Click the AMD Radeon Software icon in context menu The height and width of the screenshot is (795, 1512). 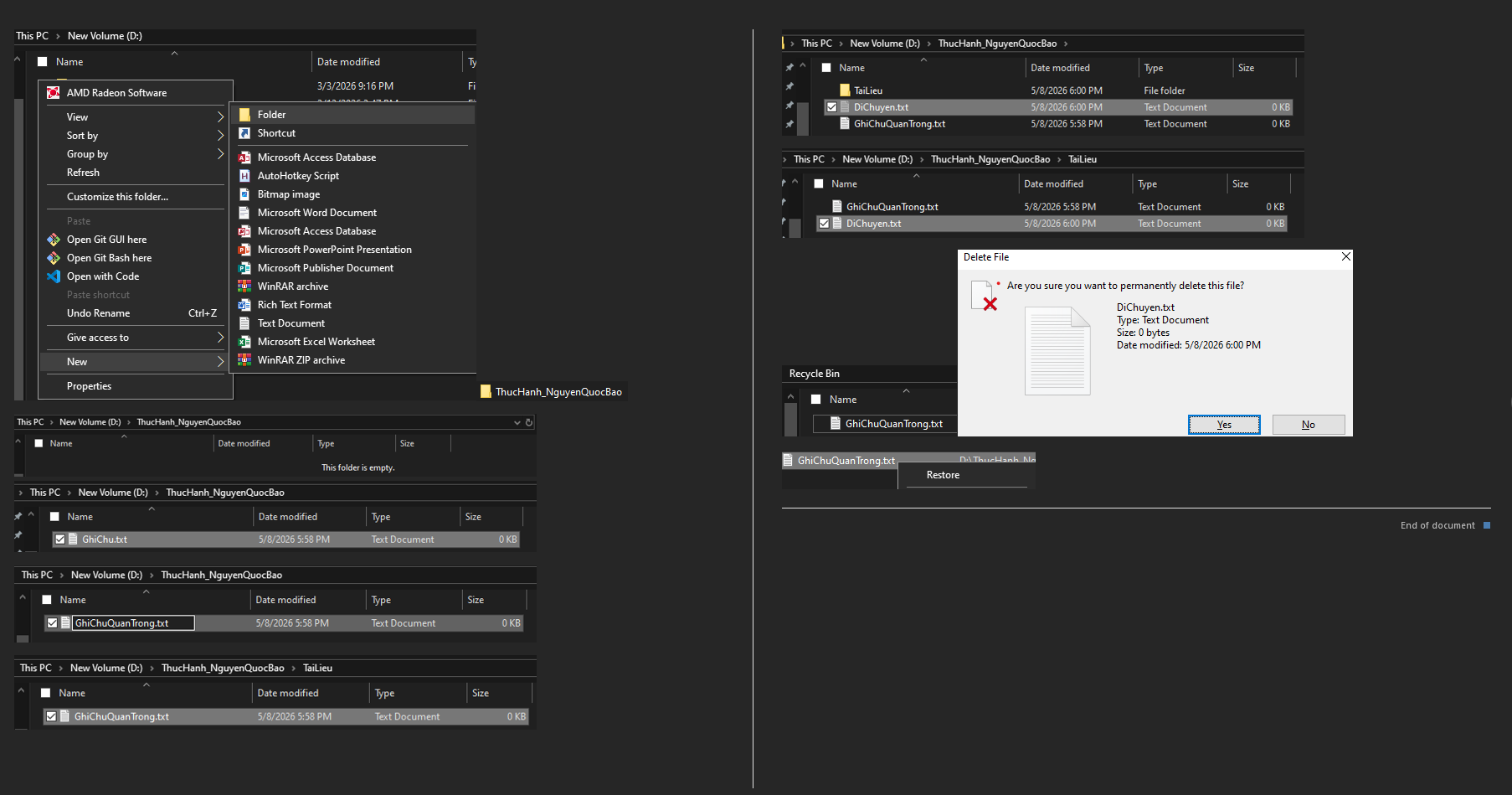click(x=54, y=93)
